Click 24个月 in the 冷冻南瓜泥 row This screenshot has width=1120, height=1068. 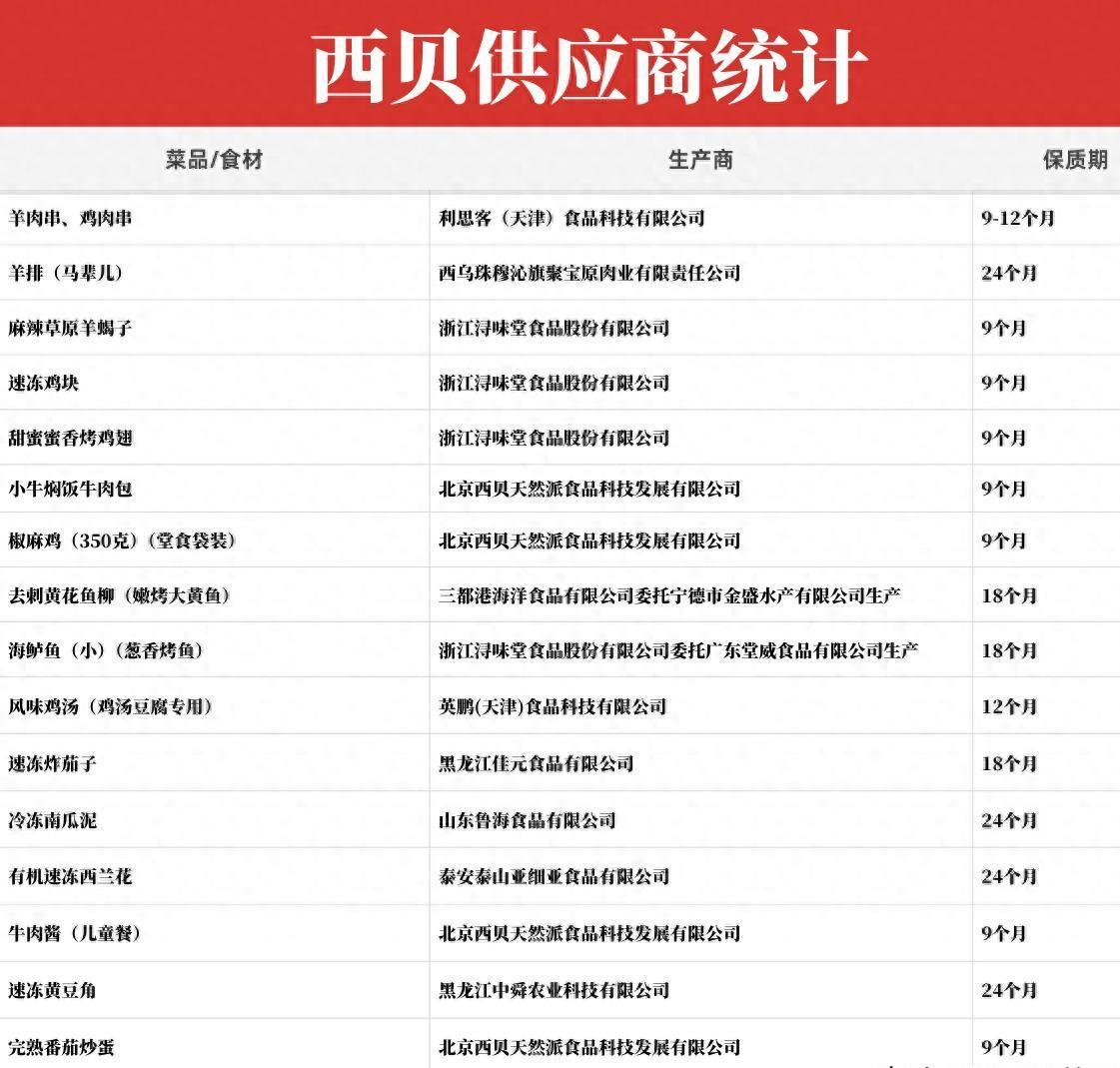tap(1008, 820)
